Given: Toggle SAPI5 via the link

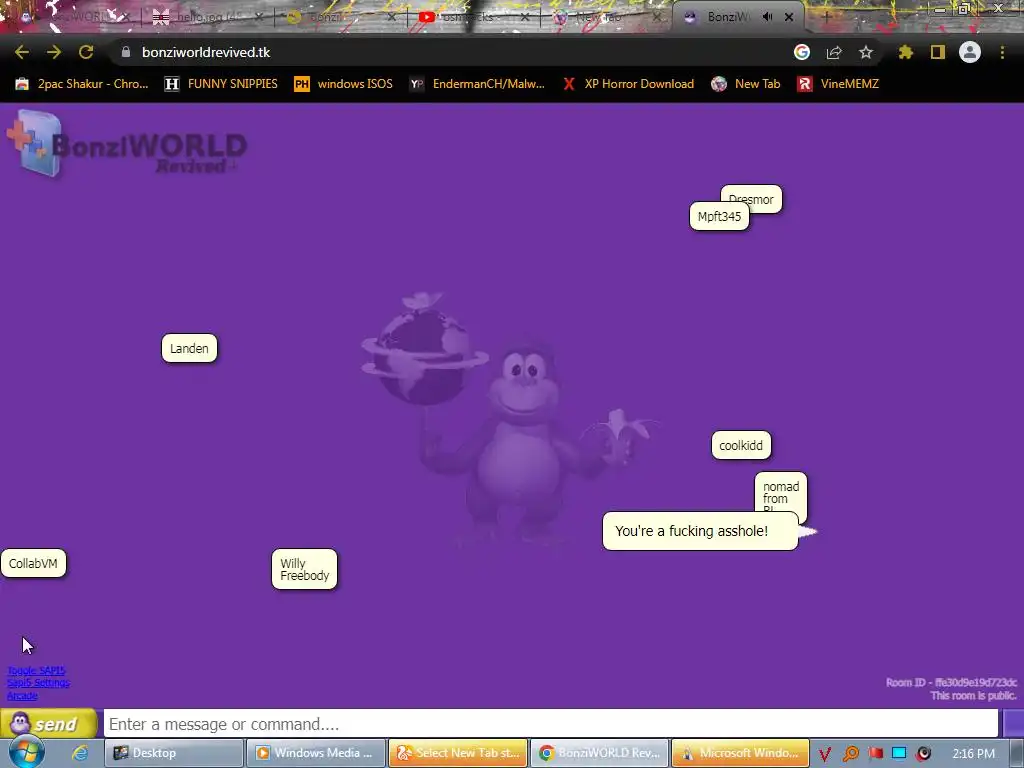Looking at the screenshot, I should pos(37,670).
